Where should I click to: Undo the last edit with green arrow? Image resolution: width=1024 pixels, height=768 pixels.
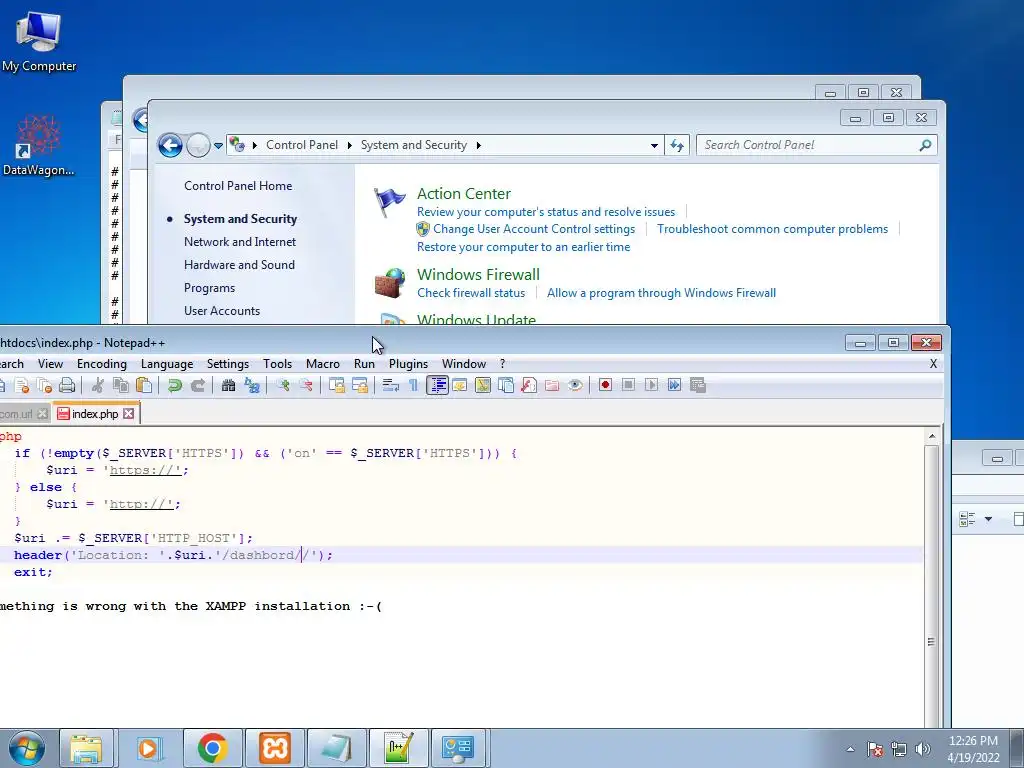(174, 385)
